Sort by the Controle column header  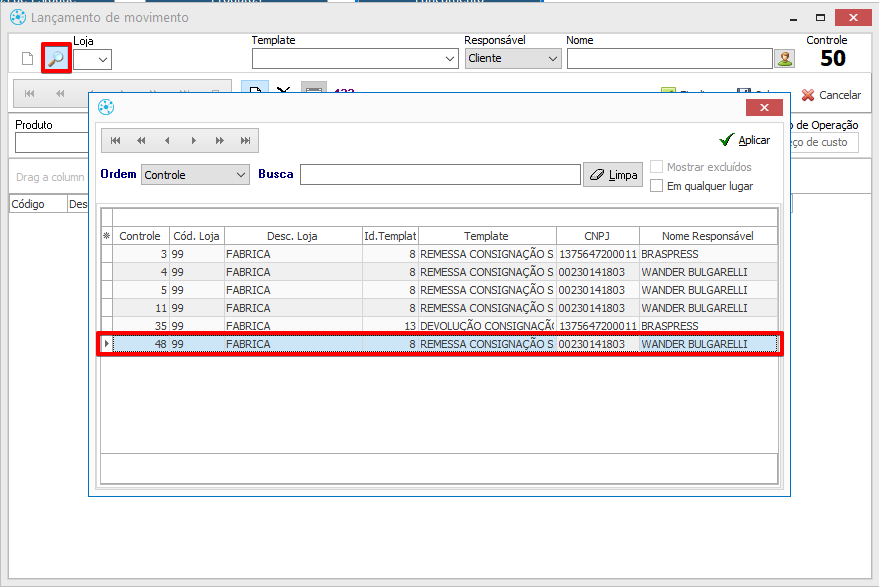coord(140,236)
